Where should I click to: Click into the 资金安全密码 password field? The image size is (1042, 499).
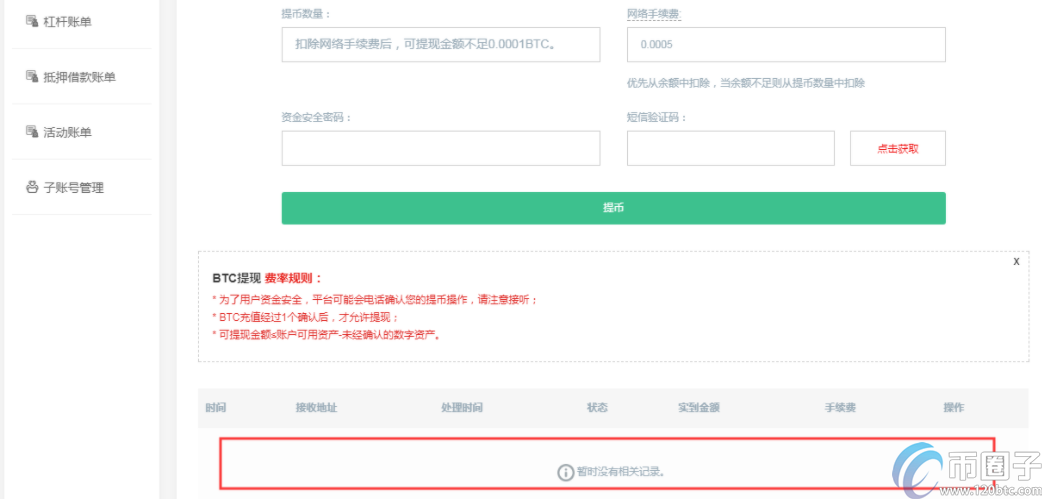coord(441,148)
